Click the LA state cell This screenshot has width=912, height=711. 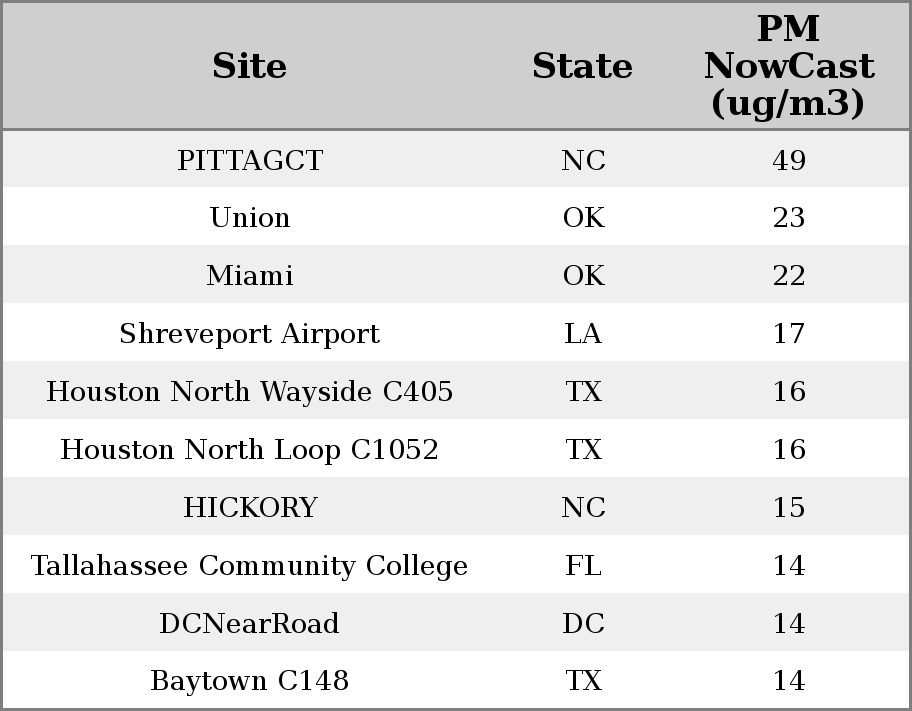click(x=582, y=334)
